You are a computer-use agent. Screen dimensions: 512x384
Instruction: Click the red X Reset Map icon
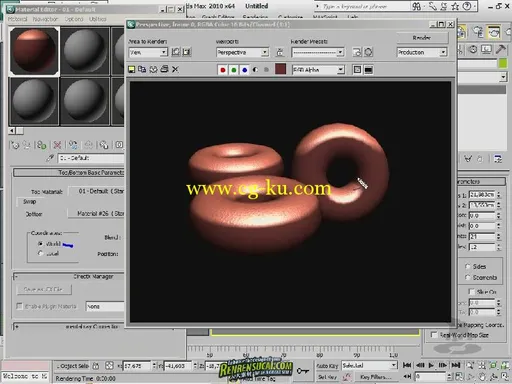point(57,145)
